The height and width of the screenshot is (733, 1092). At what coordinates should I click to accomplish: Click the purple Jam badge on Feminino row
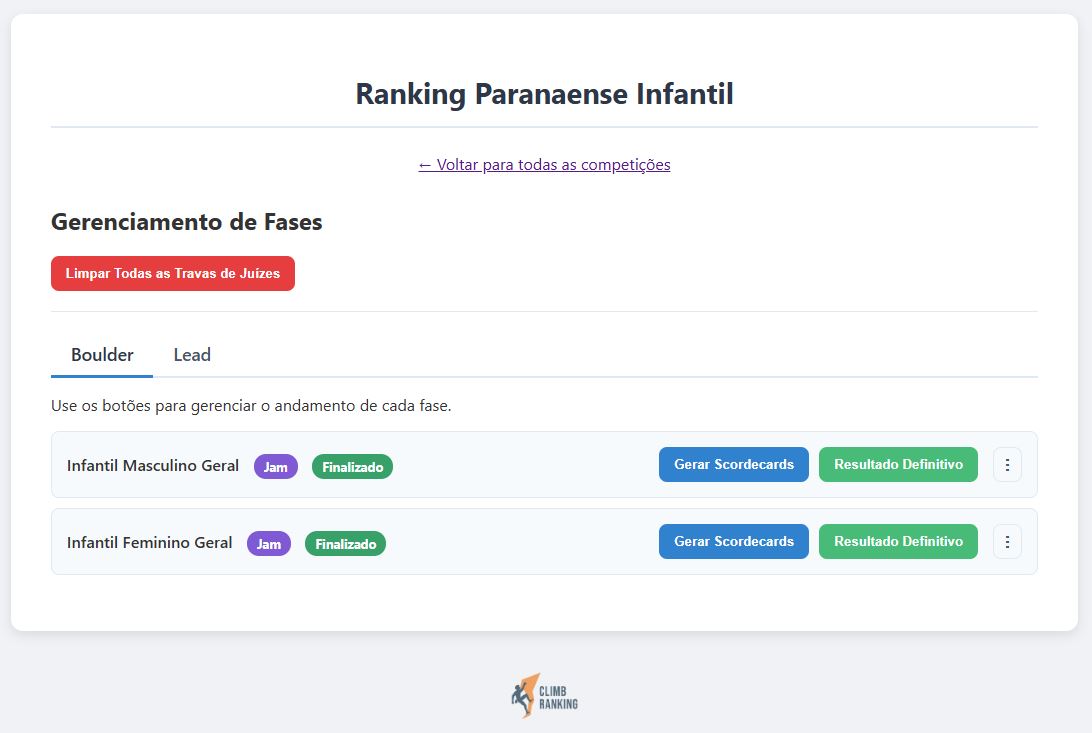point(269,543)
